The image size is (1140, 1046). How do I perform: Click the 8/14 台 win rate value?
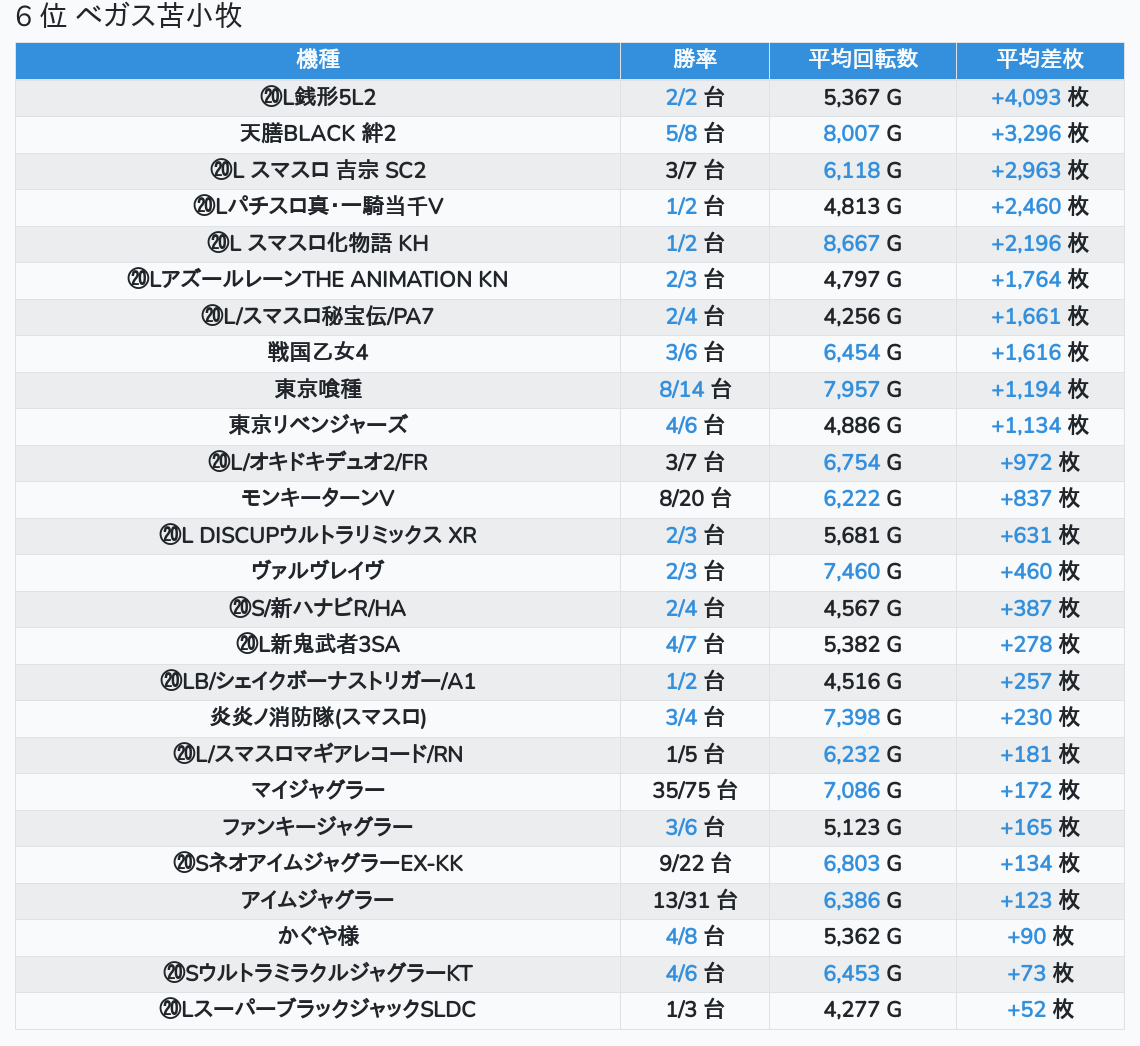(694, 389)
